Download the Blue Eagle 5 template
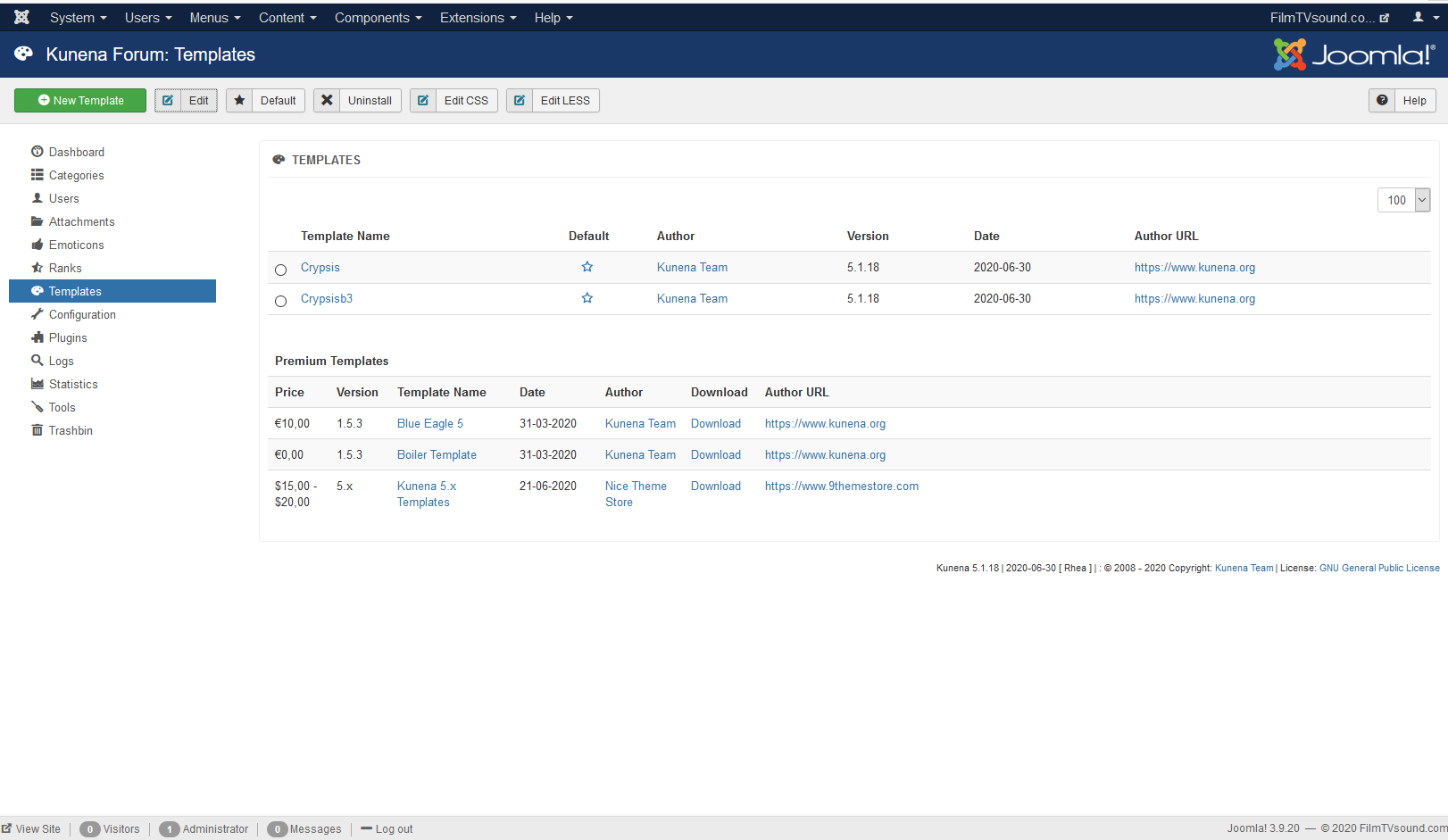The image size is (1448, 840). point(715,424)
